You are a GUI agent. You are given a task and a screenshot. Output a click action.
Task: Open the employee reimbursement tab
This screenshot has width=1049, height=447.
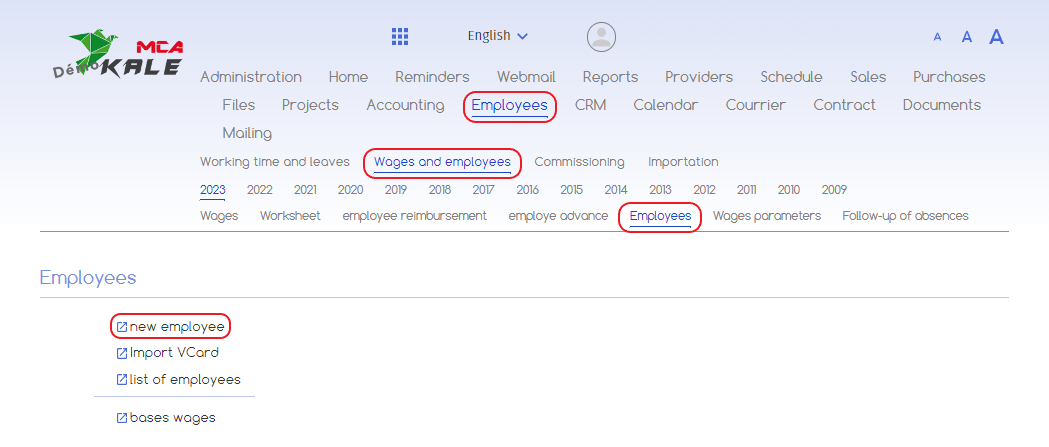point(414,216)
